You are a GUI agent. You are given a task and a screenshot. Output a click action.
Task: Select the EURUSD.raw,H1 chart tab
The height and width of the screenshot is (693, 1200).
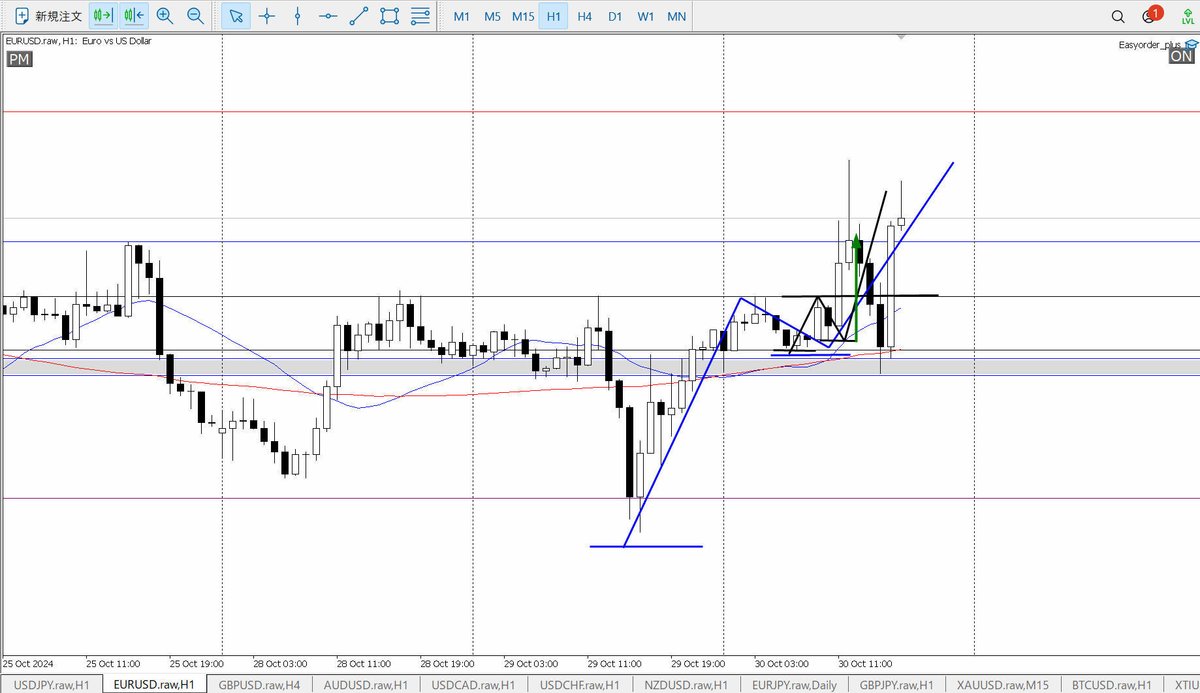154,684
